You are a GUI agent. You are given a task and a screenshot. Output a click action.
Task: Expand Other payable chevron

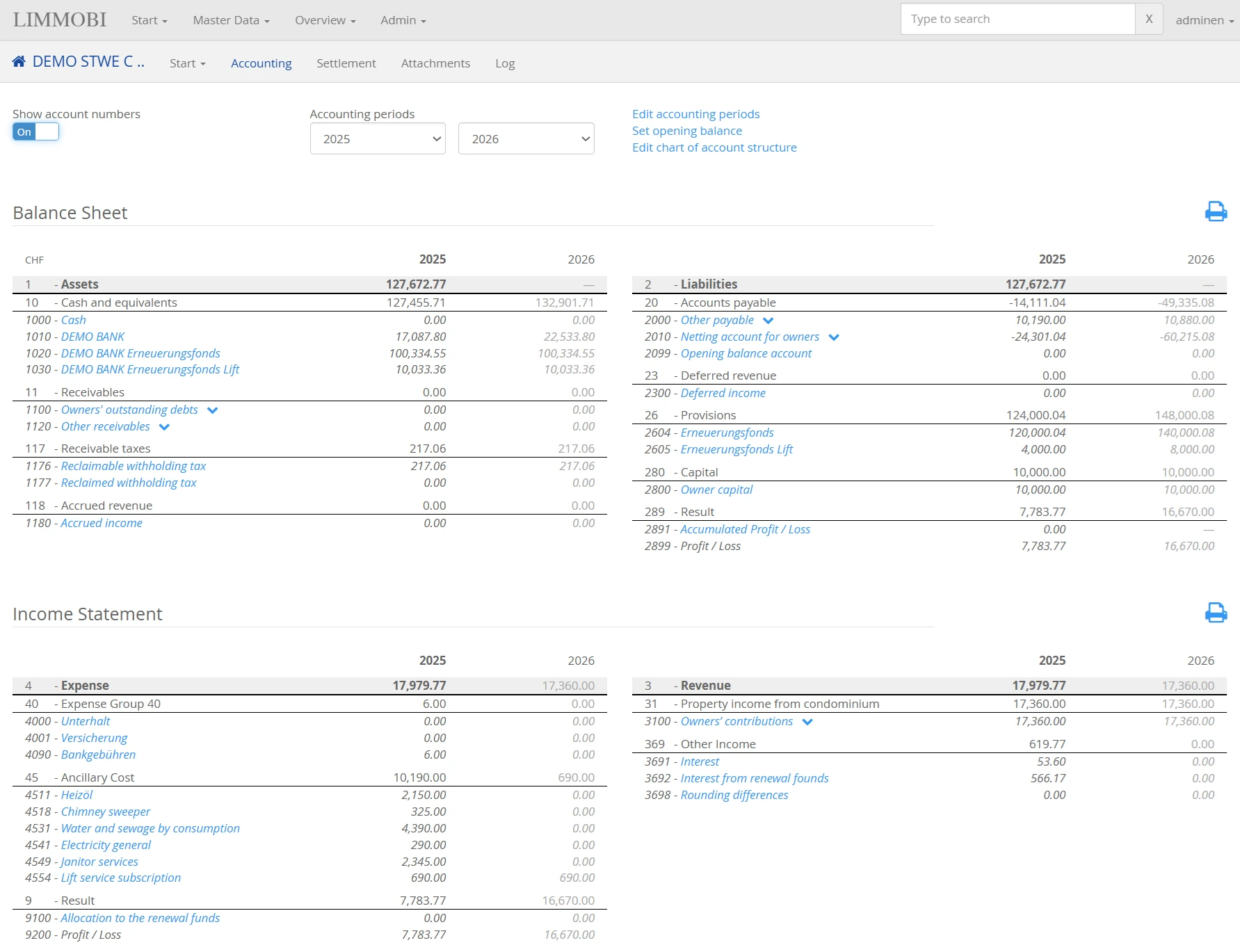tap(768, 321)
